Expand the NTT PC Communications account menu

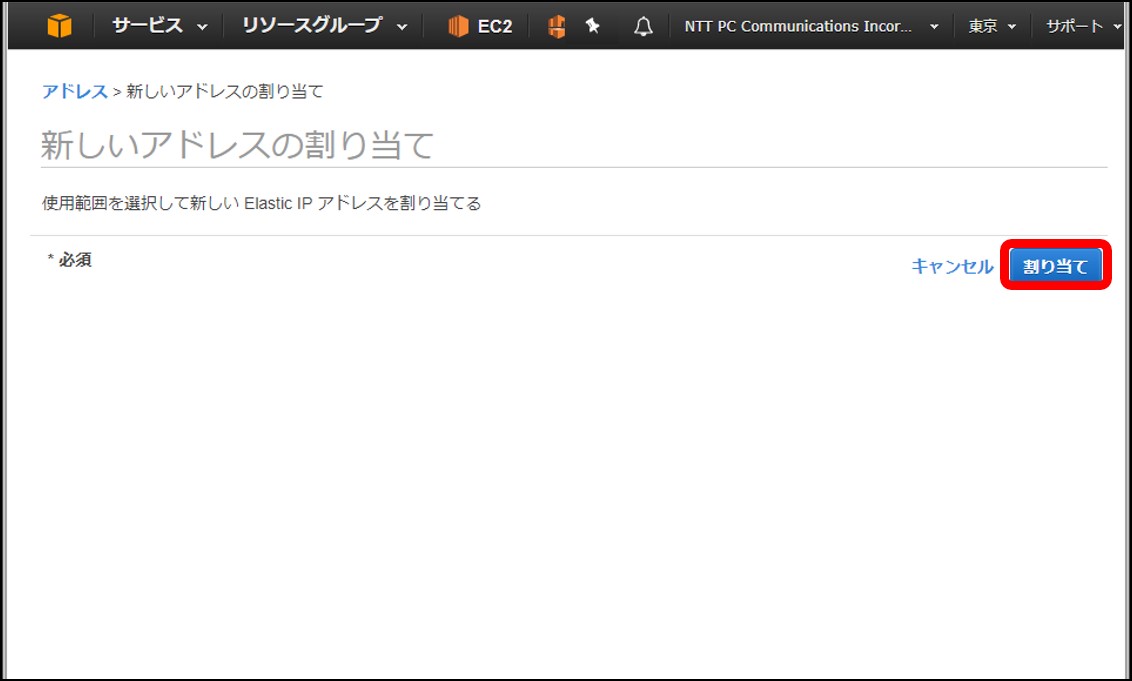[x=811, y=26]
